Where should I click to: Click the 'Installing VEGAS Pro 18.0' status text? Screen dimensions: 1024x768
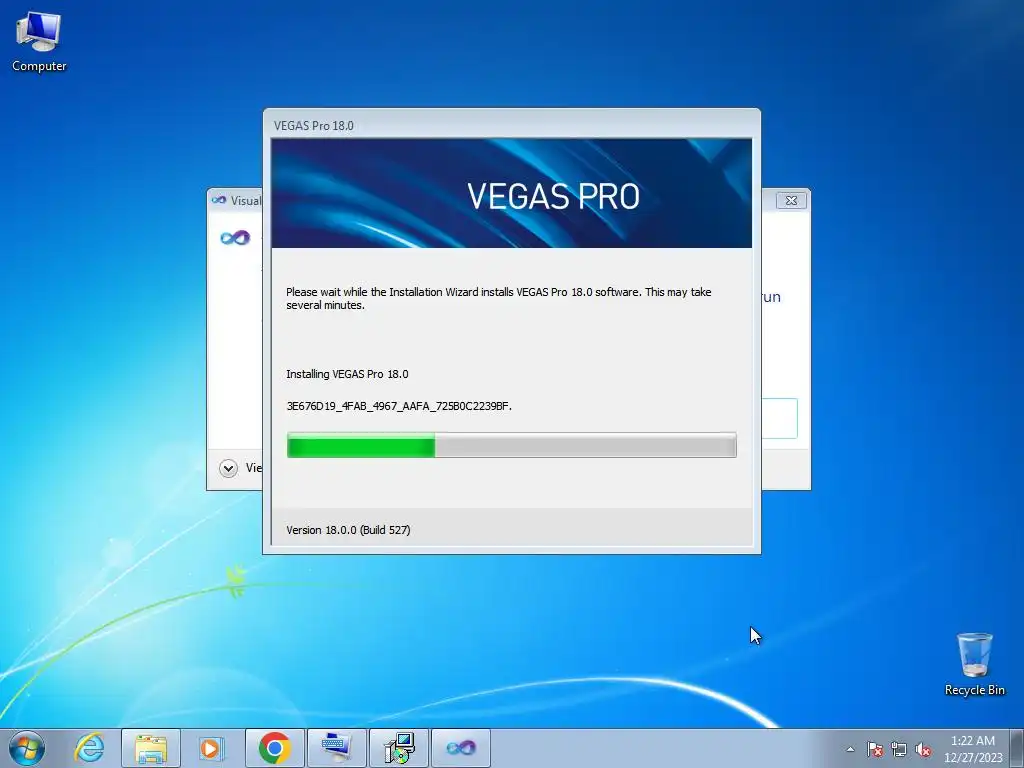(347, 374)
